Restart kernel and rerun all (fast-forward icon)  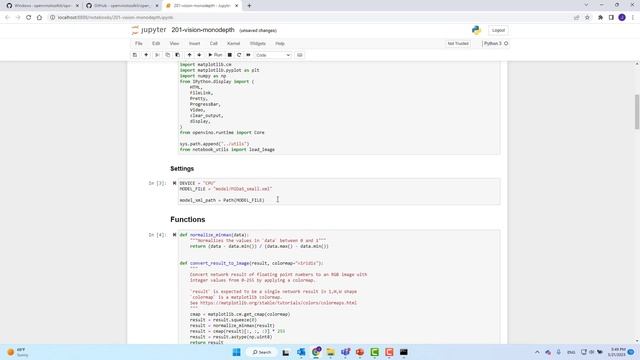[248, 55]
